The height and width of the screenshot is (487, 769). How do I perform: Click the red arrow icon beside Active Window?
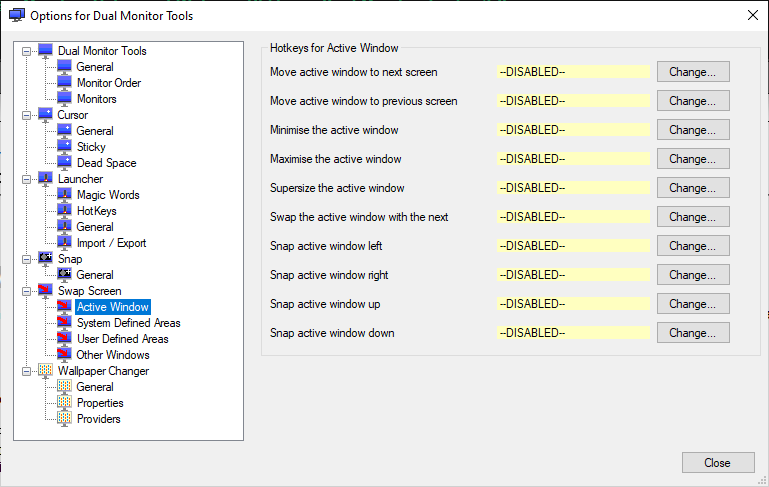coord(64,307)
